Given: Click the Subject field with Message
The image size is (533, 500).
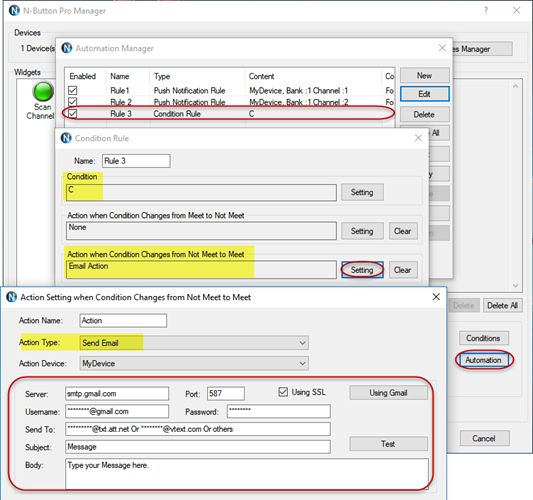Looking at the screenshot, I should click(x=198, y=447).
